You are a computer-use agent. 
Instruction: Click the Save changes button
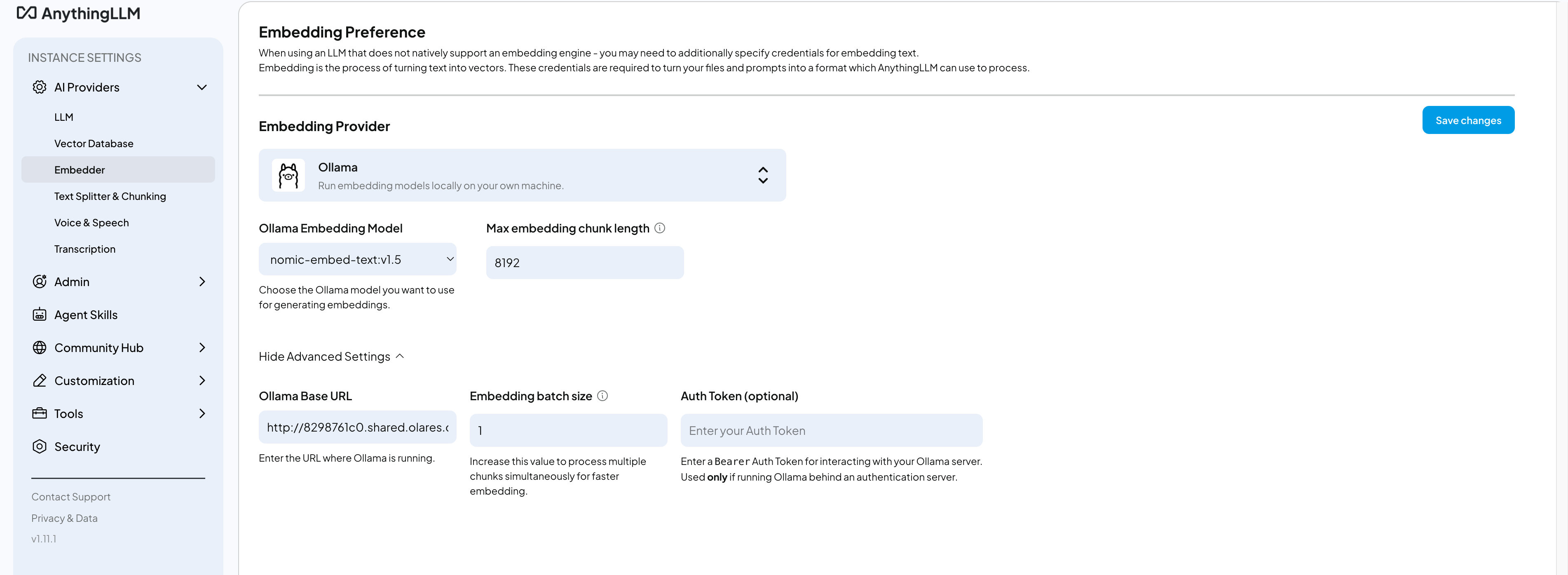tap(1467, 120)
